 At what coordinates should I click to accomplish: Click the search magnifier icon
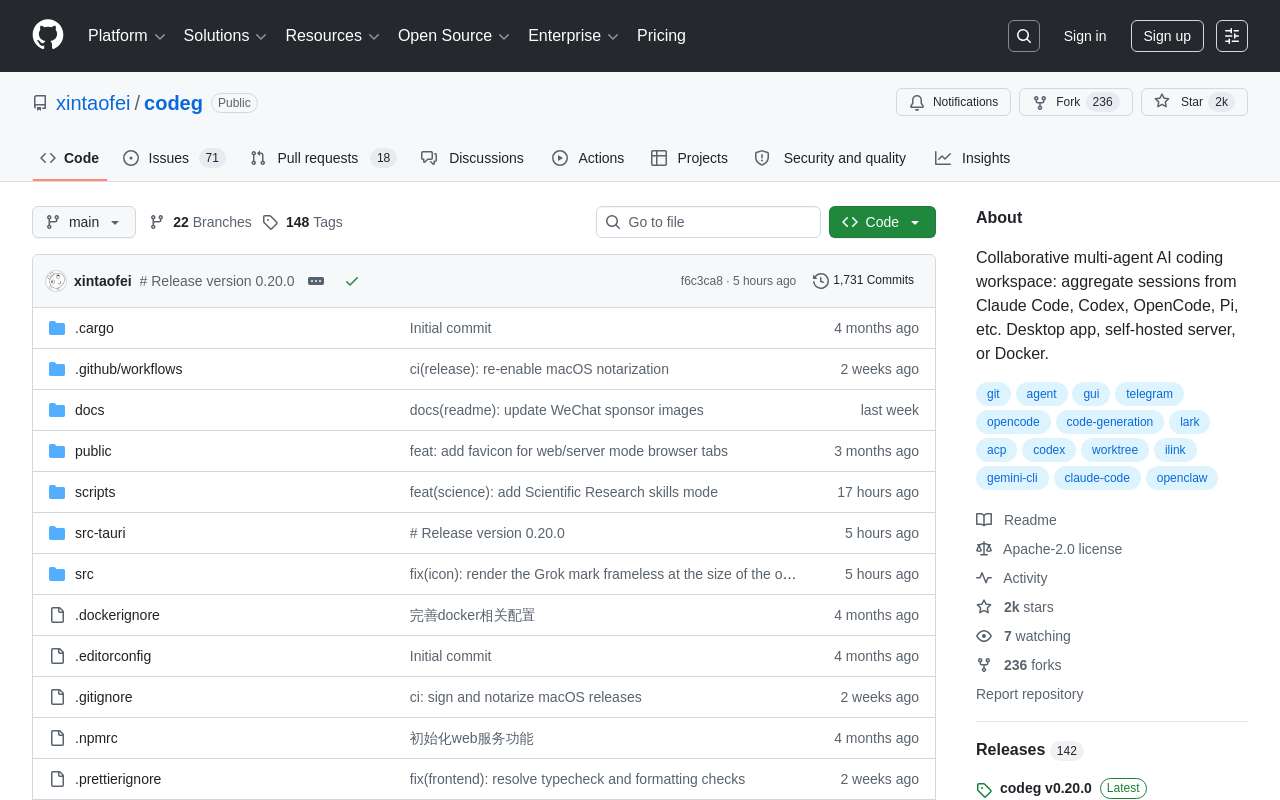coord(1024,36)
